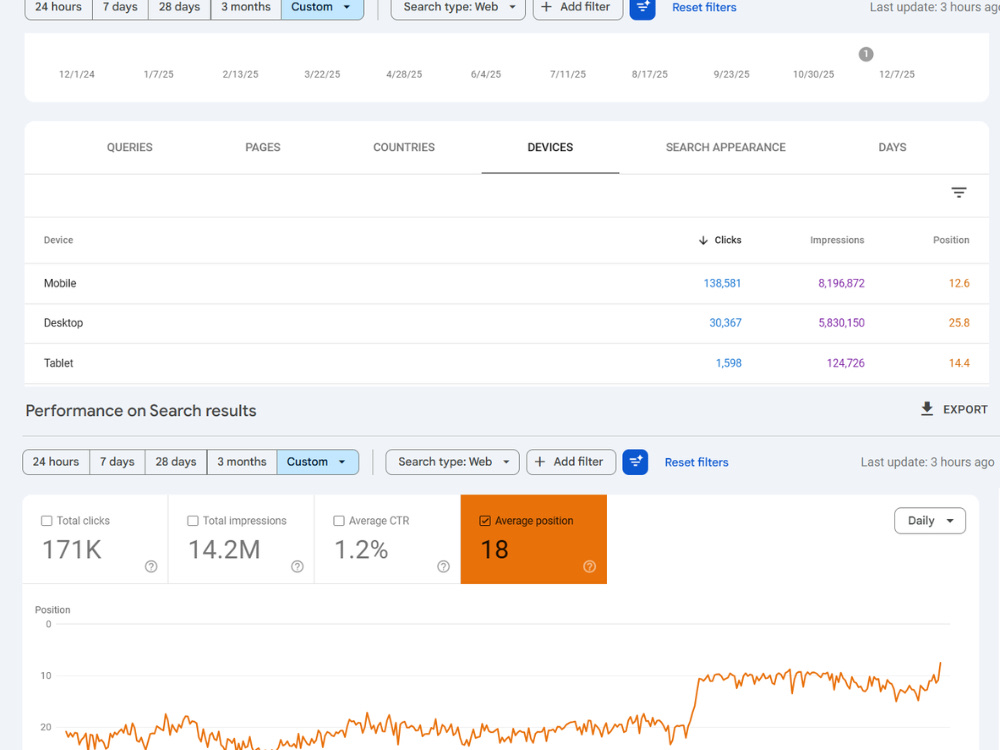
Task: Click the Average position help question mark
Action: pos(589,566)
